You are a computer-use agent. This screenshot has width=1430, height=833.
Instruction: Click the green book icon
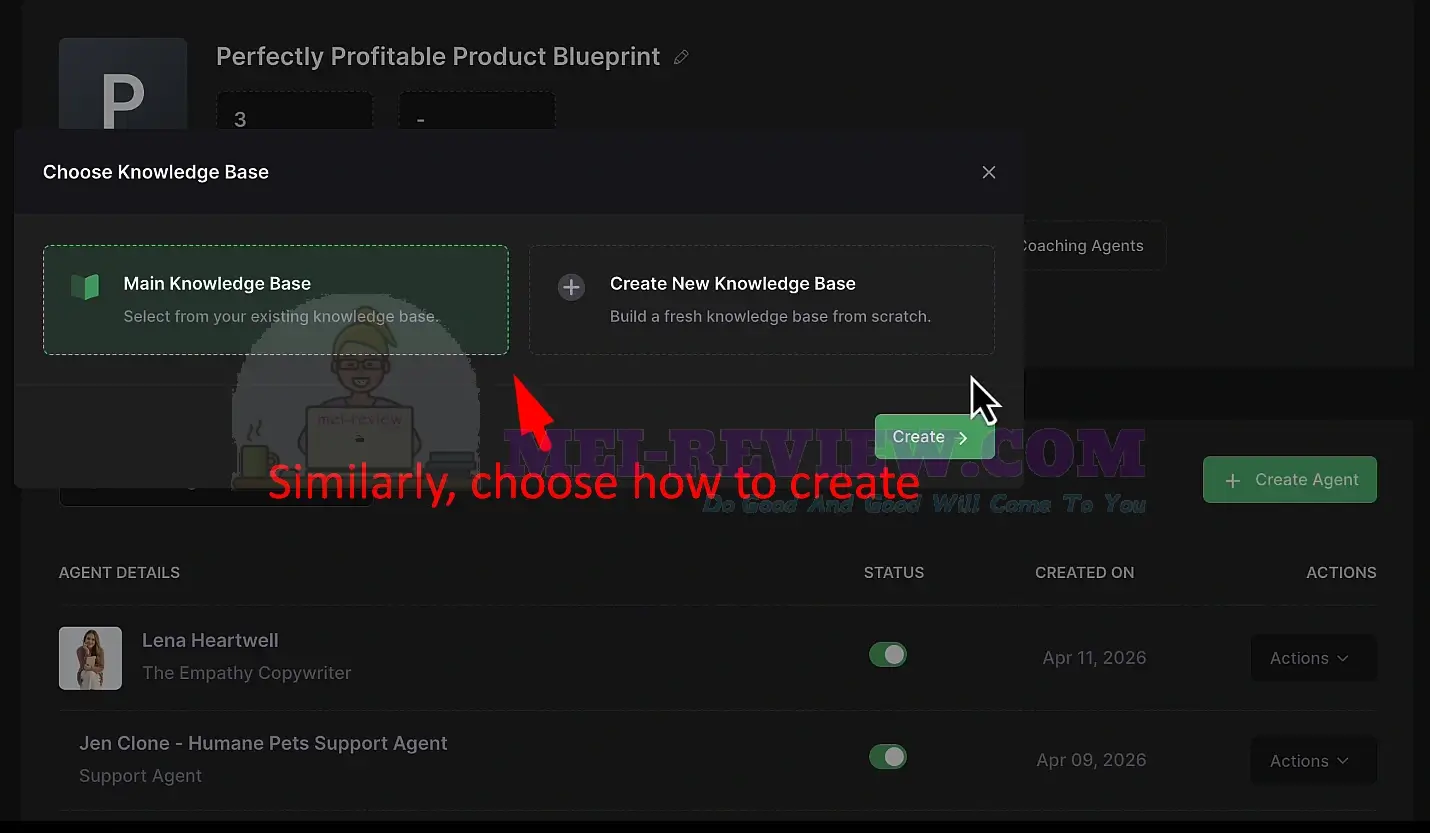pos(85,288)
